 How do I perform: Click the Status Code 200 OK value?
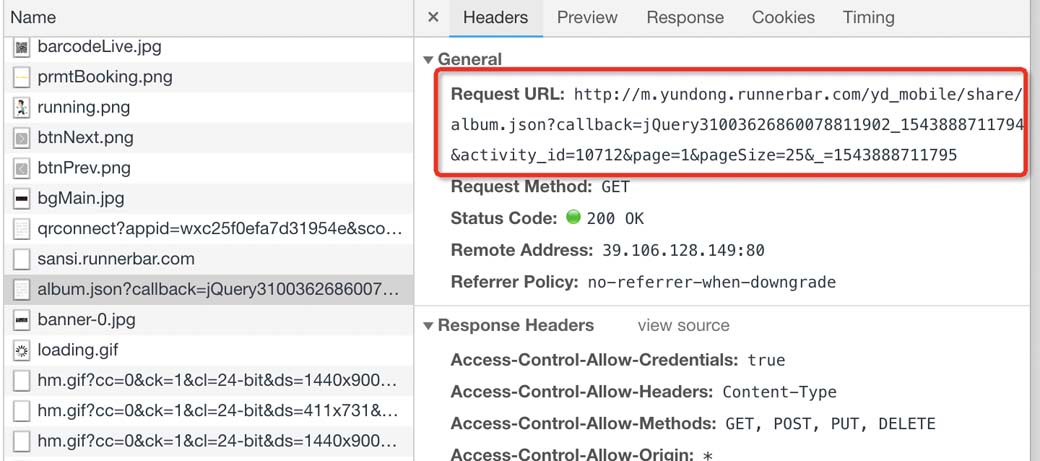tap(616, 218)
